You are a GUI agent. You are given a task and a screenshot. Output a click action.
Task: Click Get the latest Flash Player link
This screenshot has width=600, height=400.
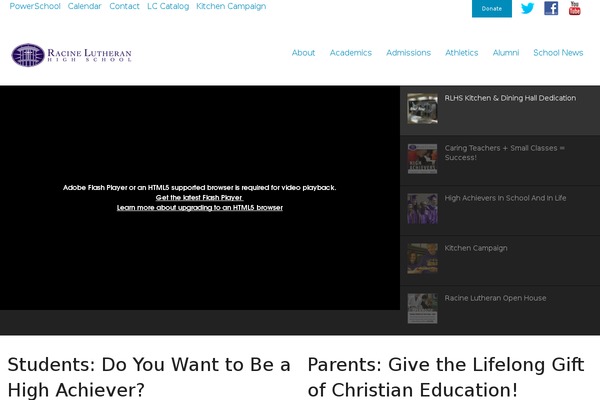point(199,198)
